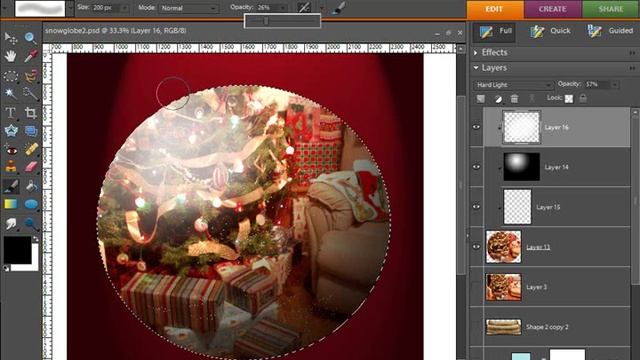Select the Straighten tool

[31, 131]
